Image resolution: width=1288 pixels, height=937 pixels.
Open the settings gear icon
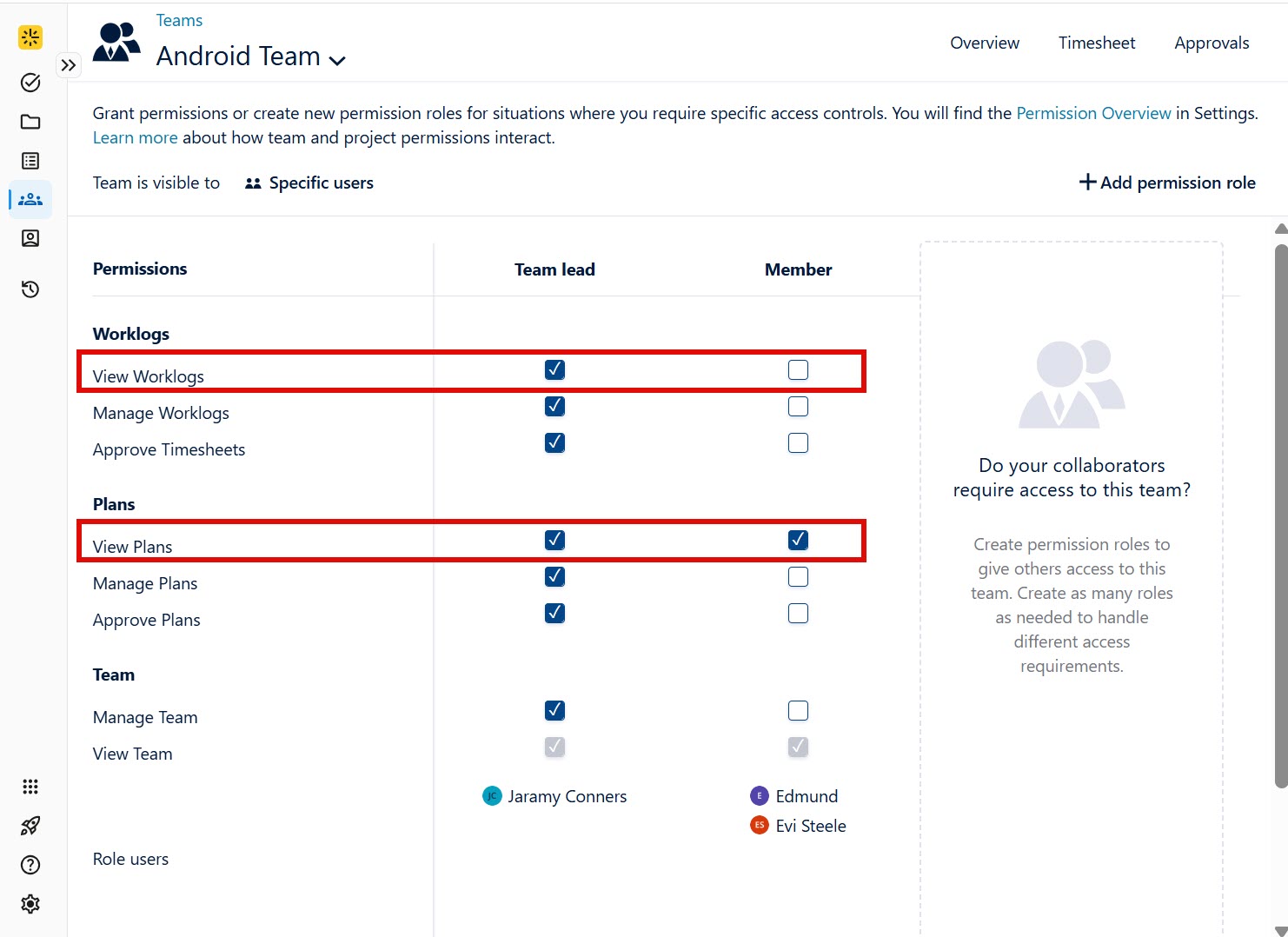tap(30, 903)
